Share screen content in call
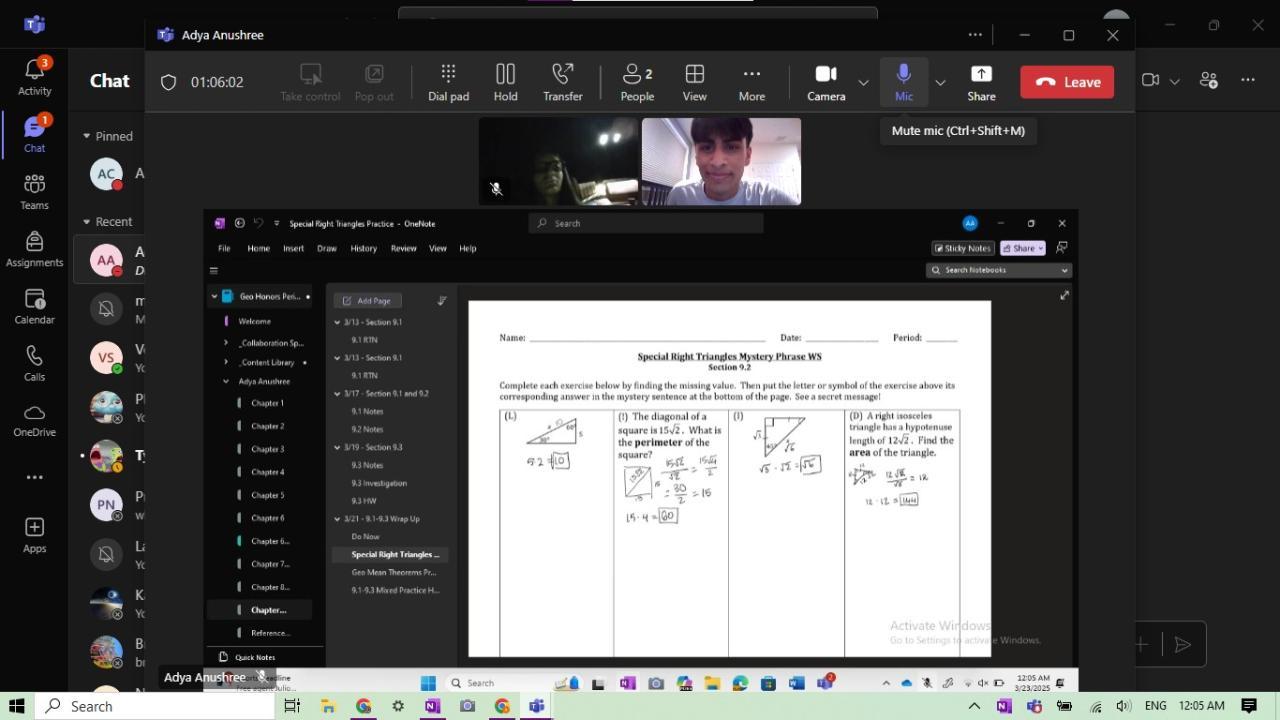This screenshot has height=720, width=1280. coord(981,82)
